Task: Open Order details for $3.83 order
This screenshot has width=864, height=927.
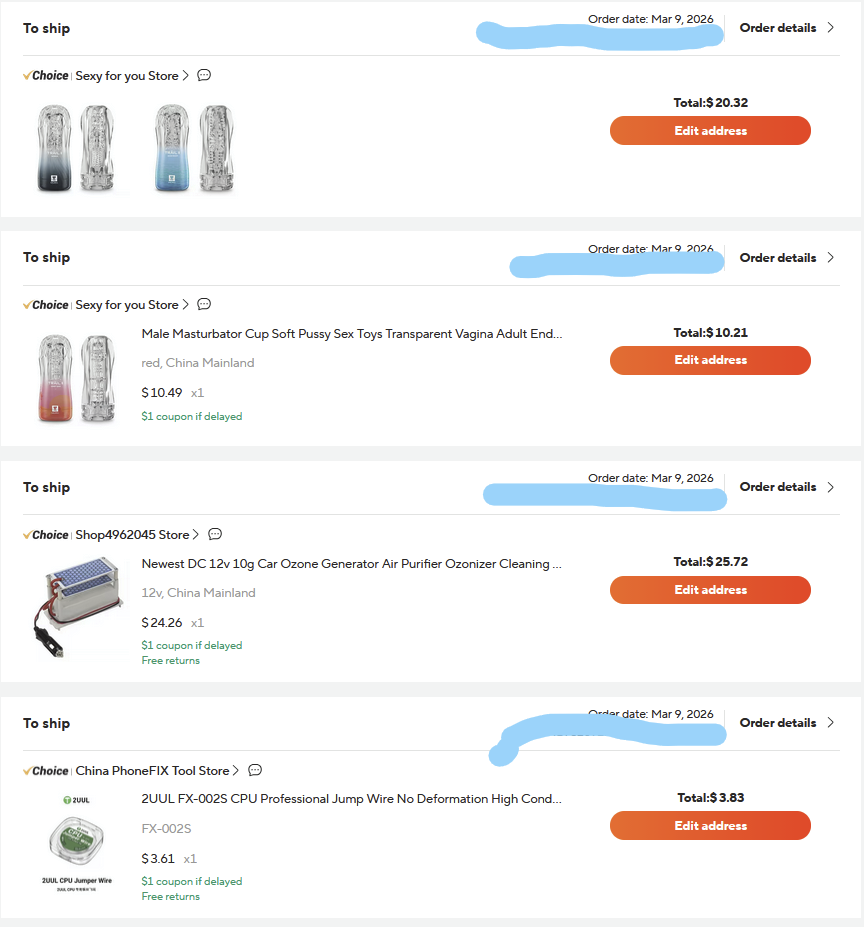Action: [x=778, y=723]
